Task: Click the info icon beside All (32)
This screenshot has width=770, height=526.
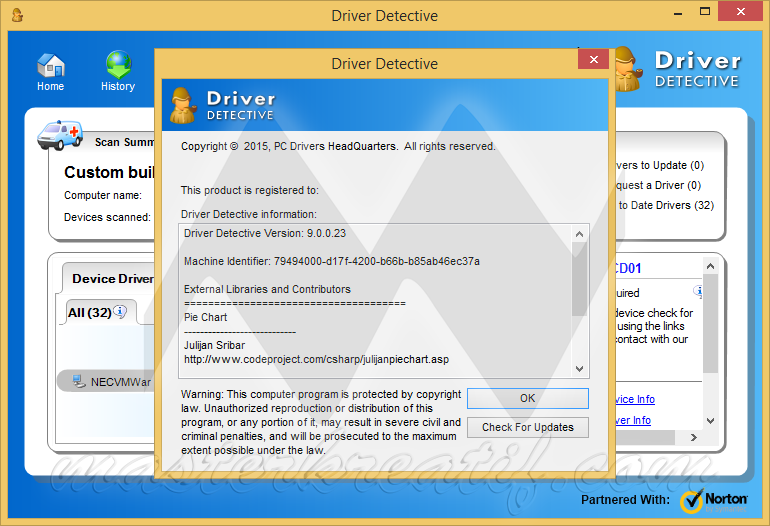Action: tap(120, 311)
